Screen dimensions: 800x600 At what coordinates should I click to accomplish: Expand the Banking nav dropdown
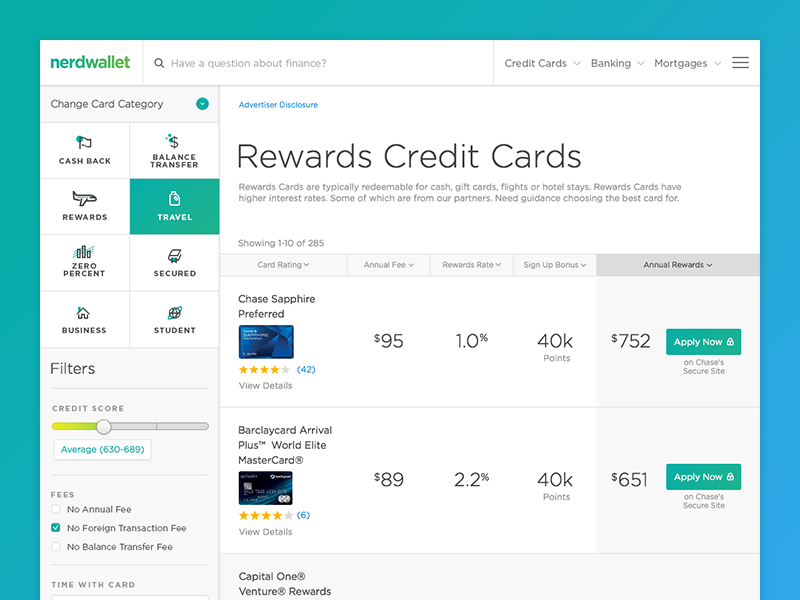tap(617, 63)
